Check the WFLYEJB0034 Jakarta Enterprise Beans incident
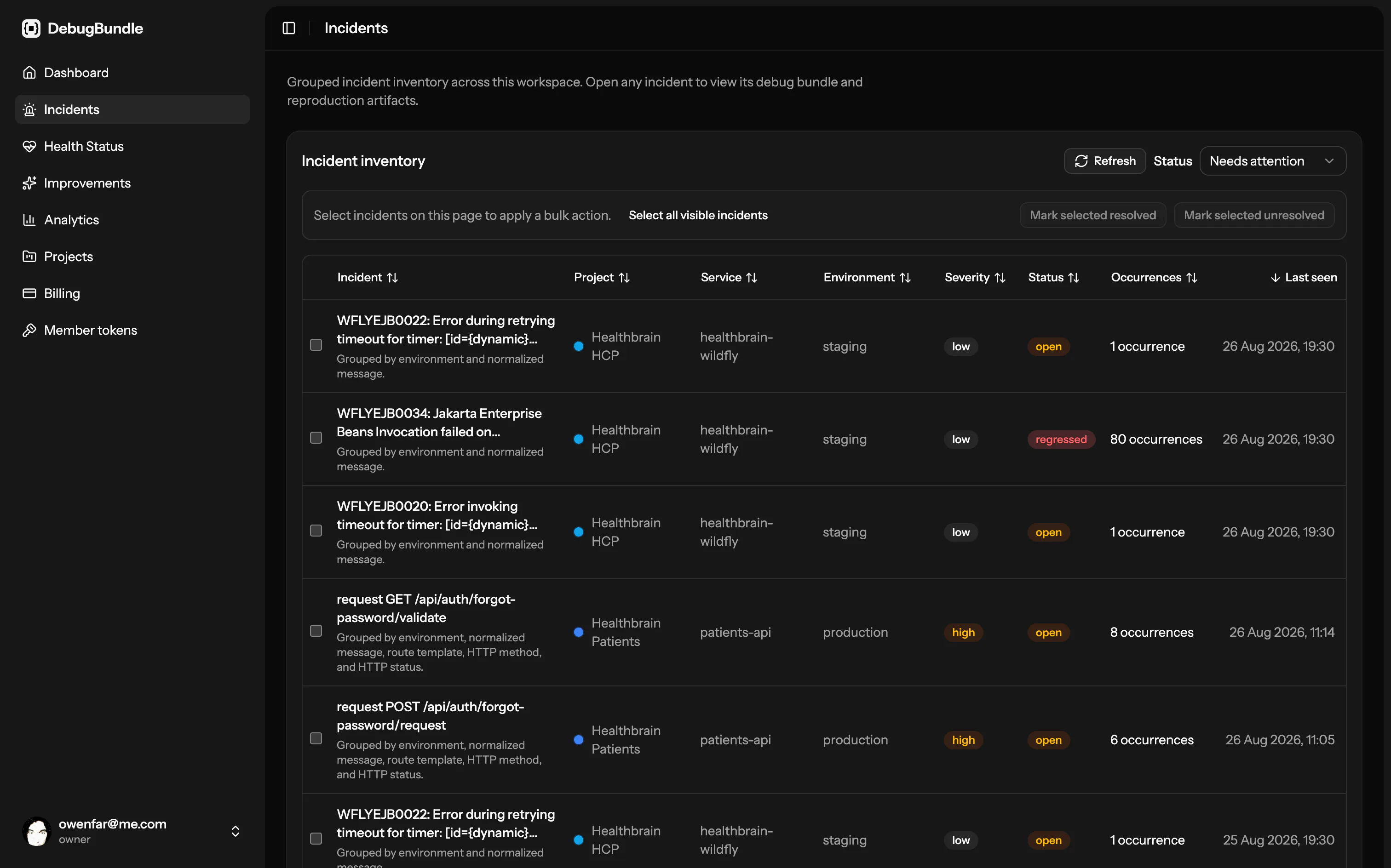The width and height of the screenshot is (1391, 868). point(316,438)
